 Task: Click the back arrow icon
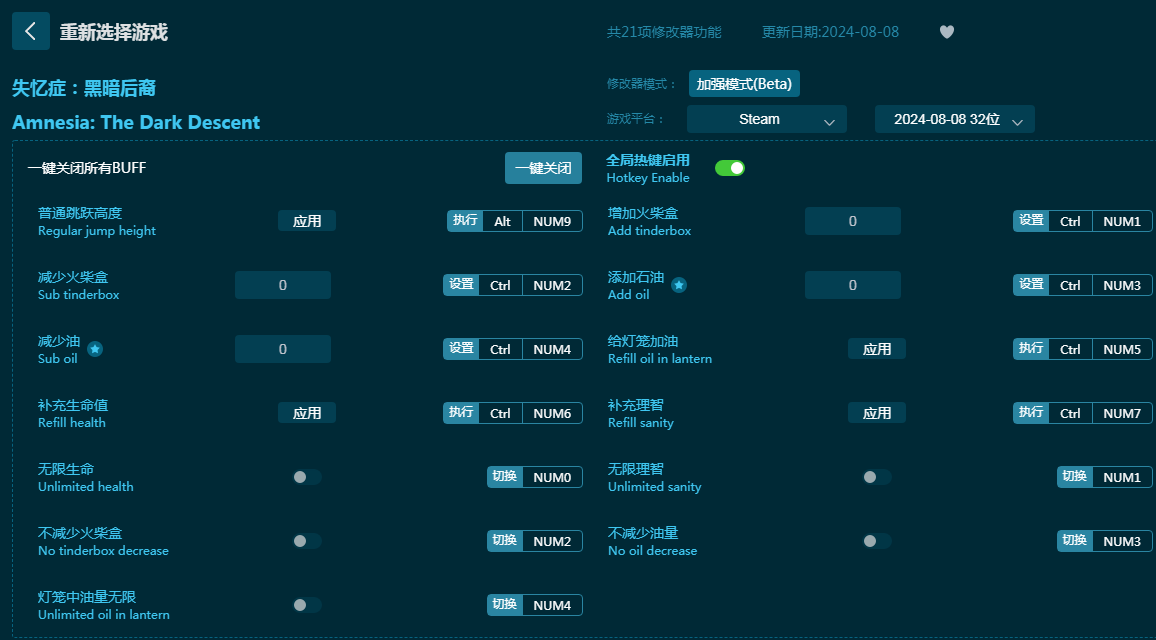[31, 31]
